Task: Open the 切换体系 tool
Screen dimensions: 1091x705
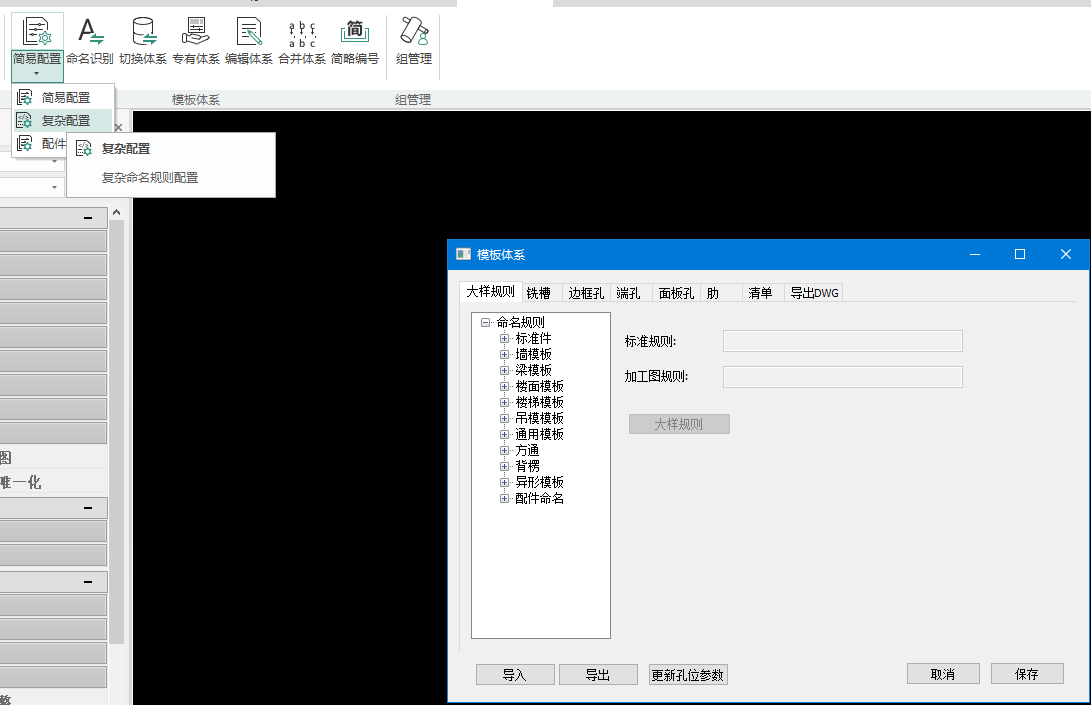Action: [x=143, y=42]
